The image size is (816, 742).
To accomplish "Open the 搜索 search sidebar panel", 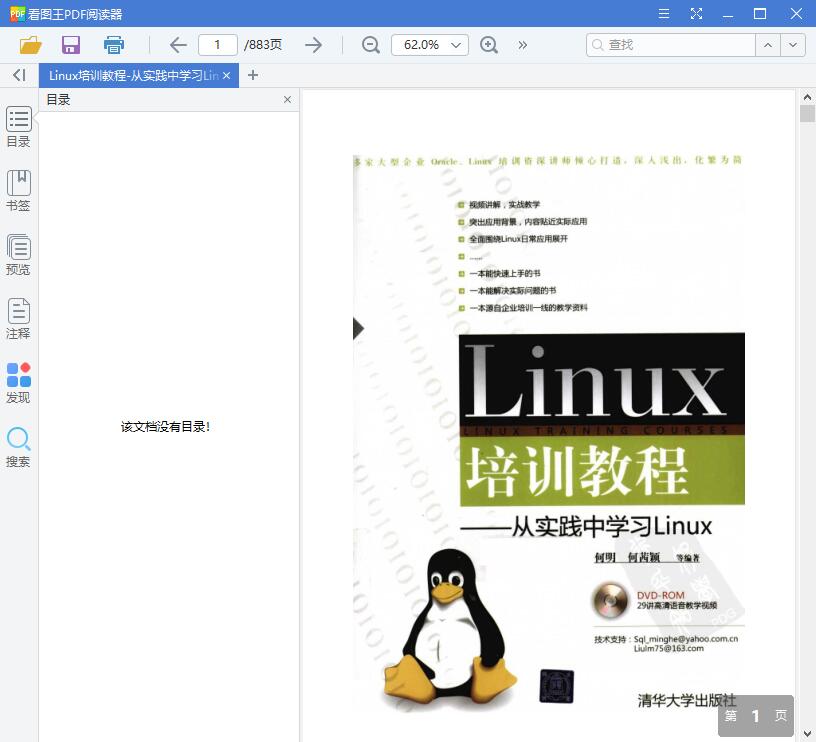I will coord(19,447).
